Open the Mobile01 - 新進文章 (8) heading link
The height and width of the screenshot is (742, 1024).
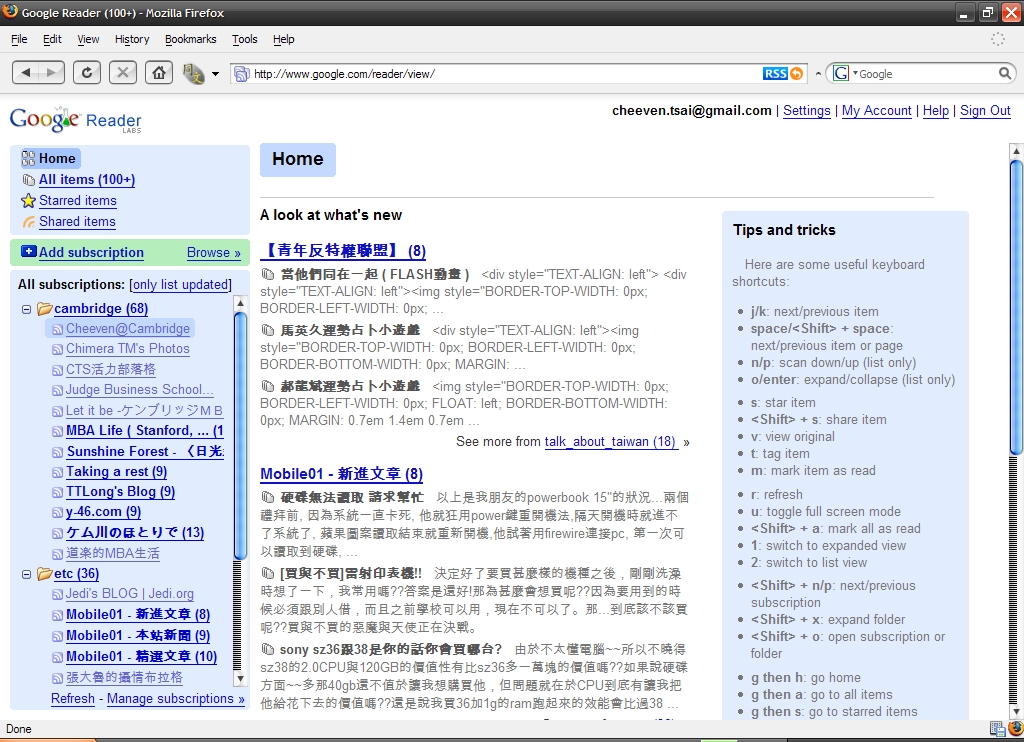click(x=341, y=474)
